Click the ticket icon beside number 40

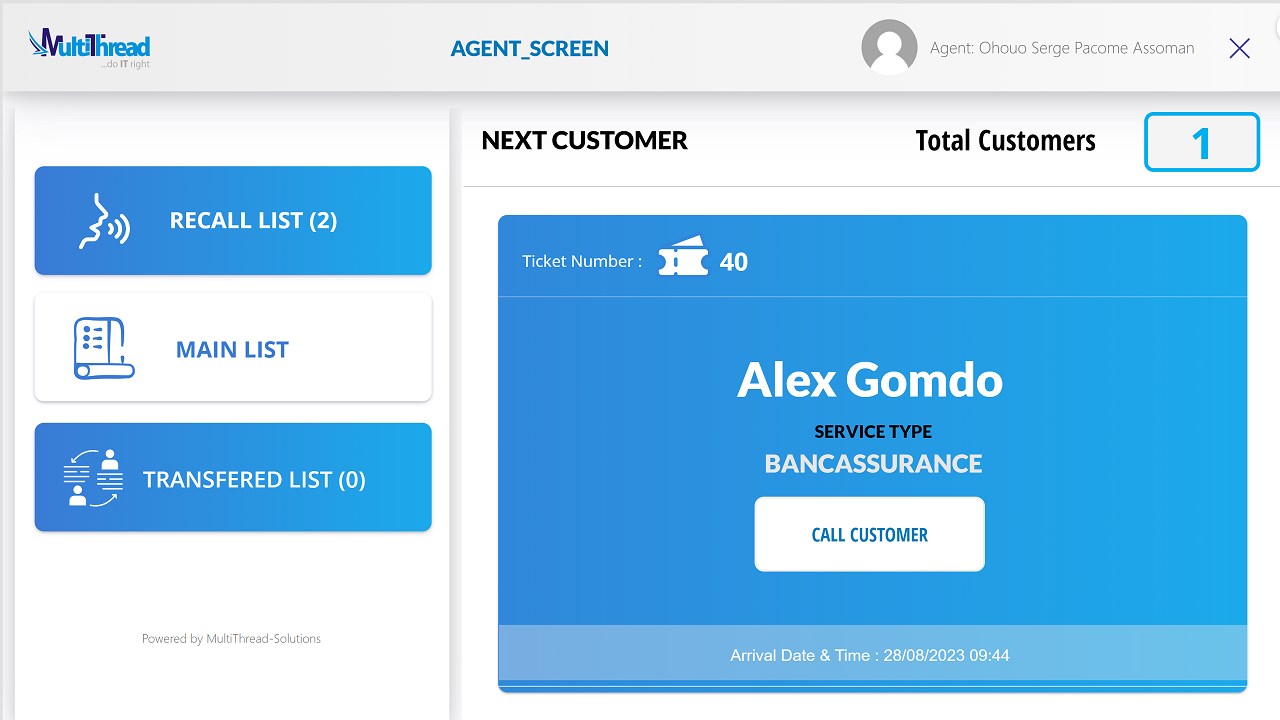pos(683,260)
